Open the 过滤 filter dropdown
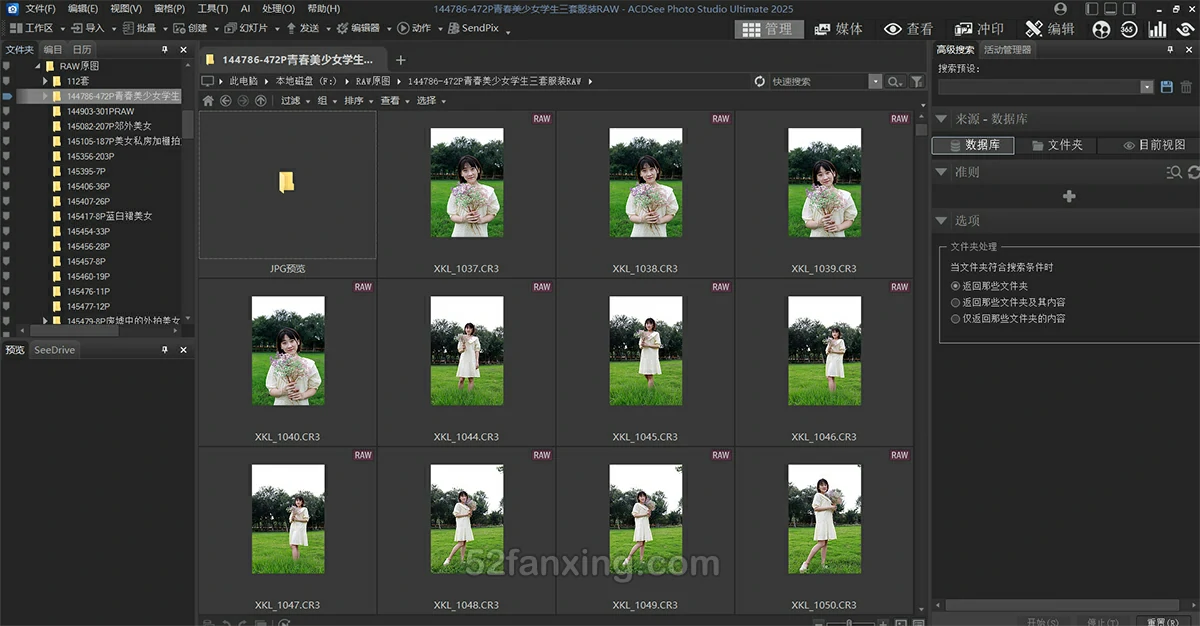 (294, 100)
